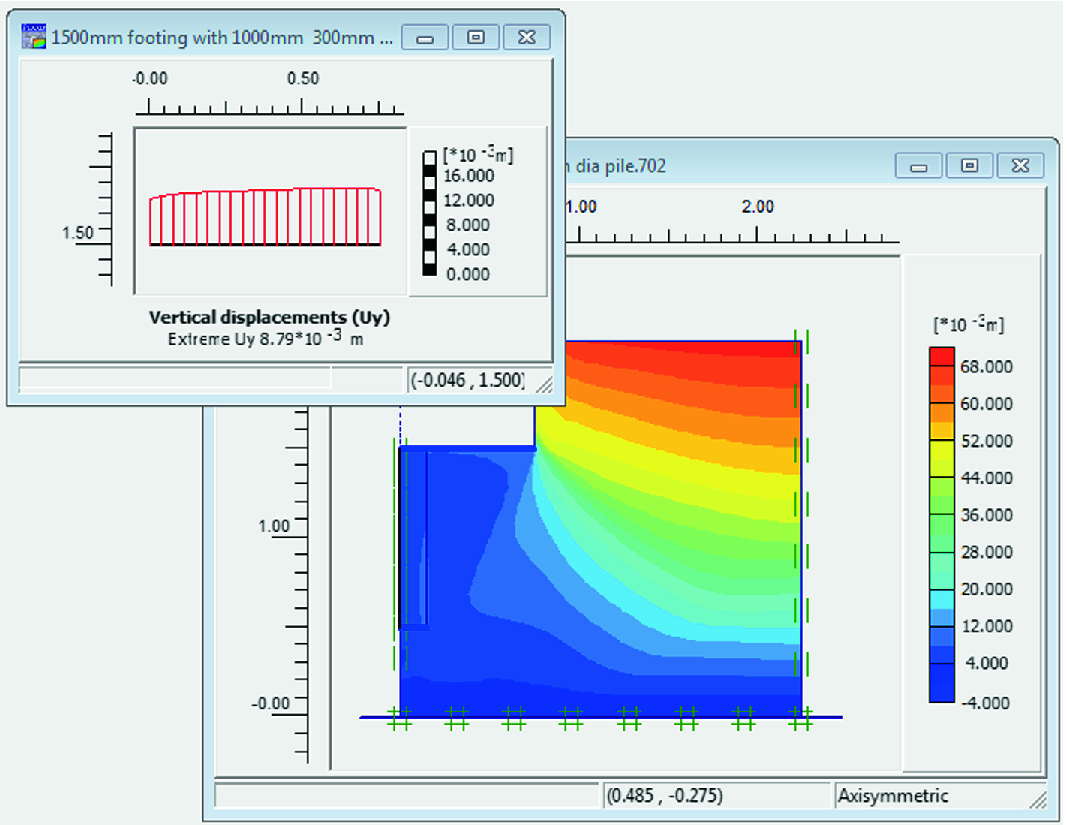Close the 1500mm footing window
Viewport: 1067px width, 825px height.
click(x=527, y=37)
